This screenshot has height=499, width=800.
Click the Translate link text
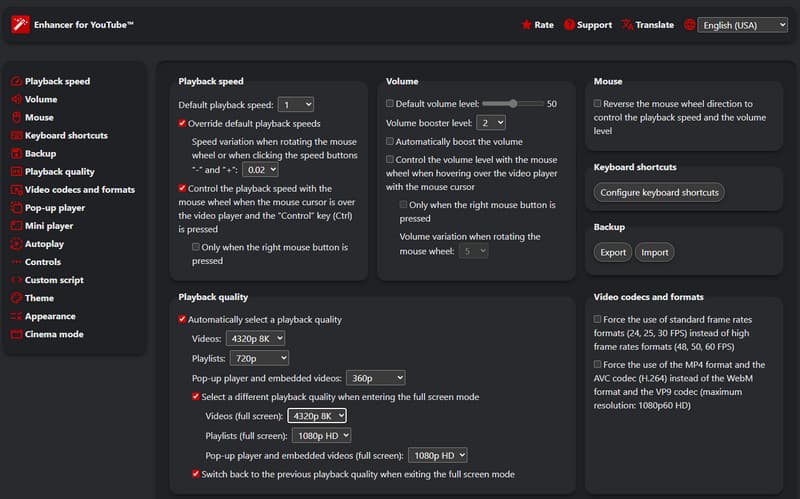click(655, 24)
